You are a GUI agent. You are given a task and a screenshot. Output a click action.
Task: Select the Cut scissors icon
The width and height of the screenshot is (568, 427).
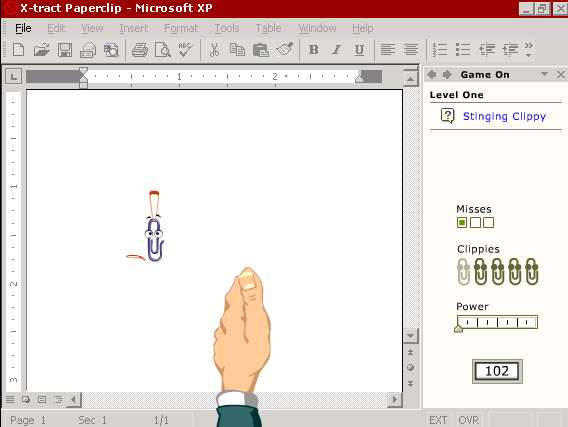(x=214, y=50)
